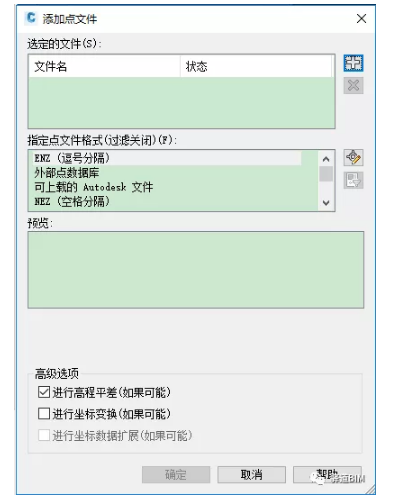This screenshot has width=398, height=502.
Task: Click the 取消 button
Action: tap(252, 474)
